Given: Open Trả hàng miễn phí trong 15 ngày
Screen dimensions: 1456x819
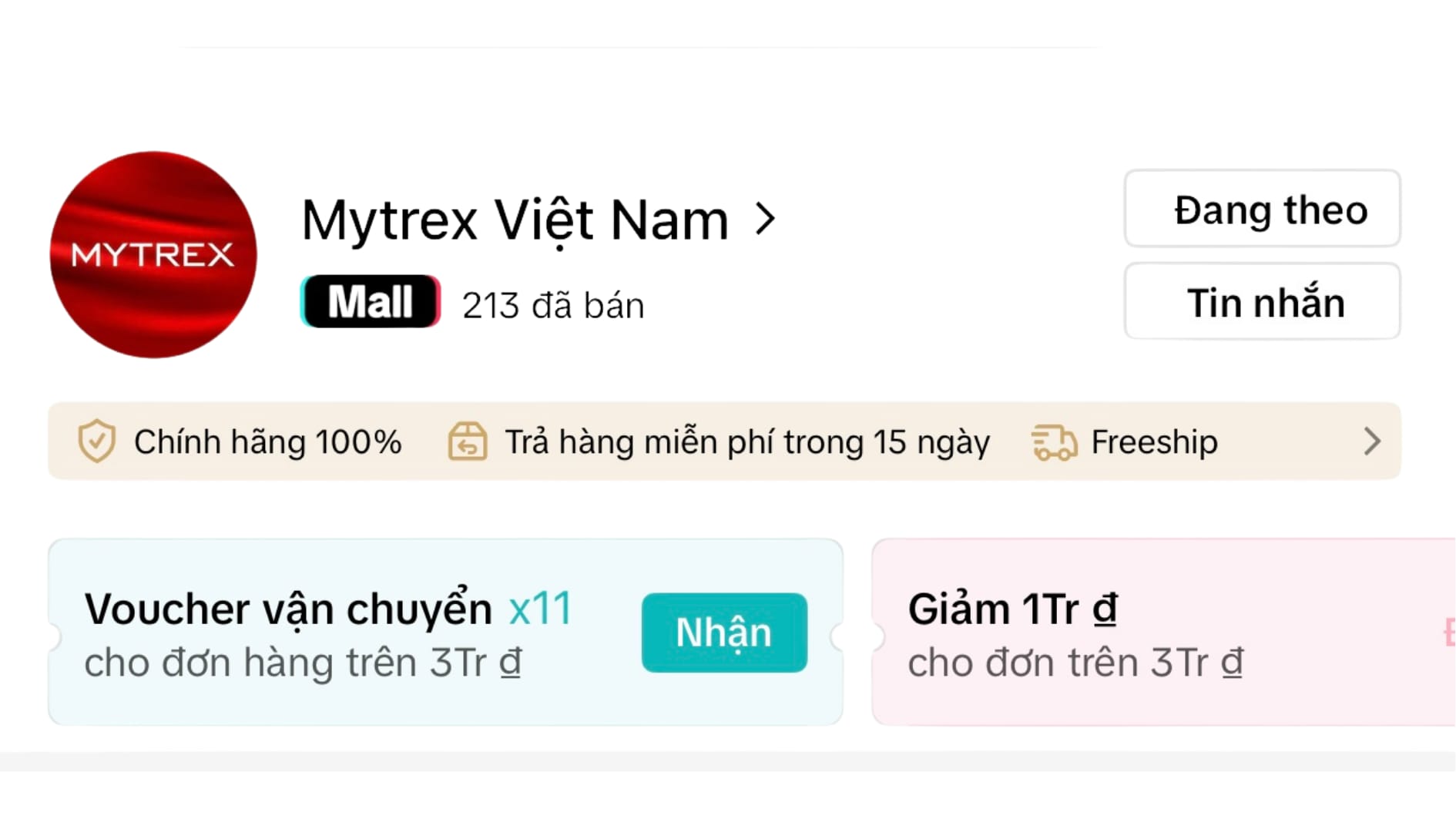Looking at the screenshot, I should tap(746, 442).
